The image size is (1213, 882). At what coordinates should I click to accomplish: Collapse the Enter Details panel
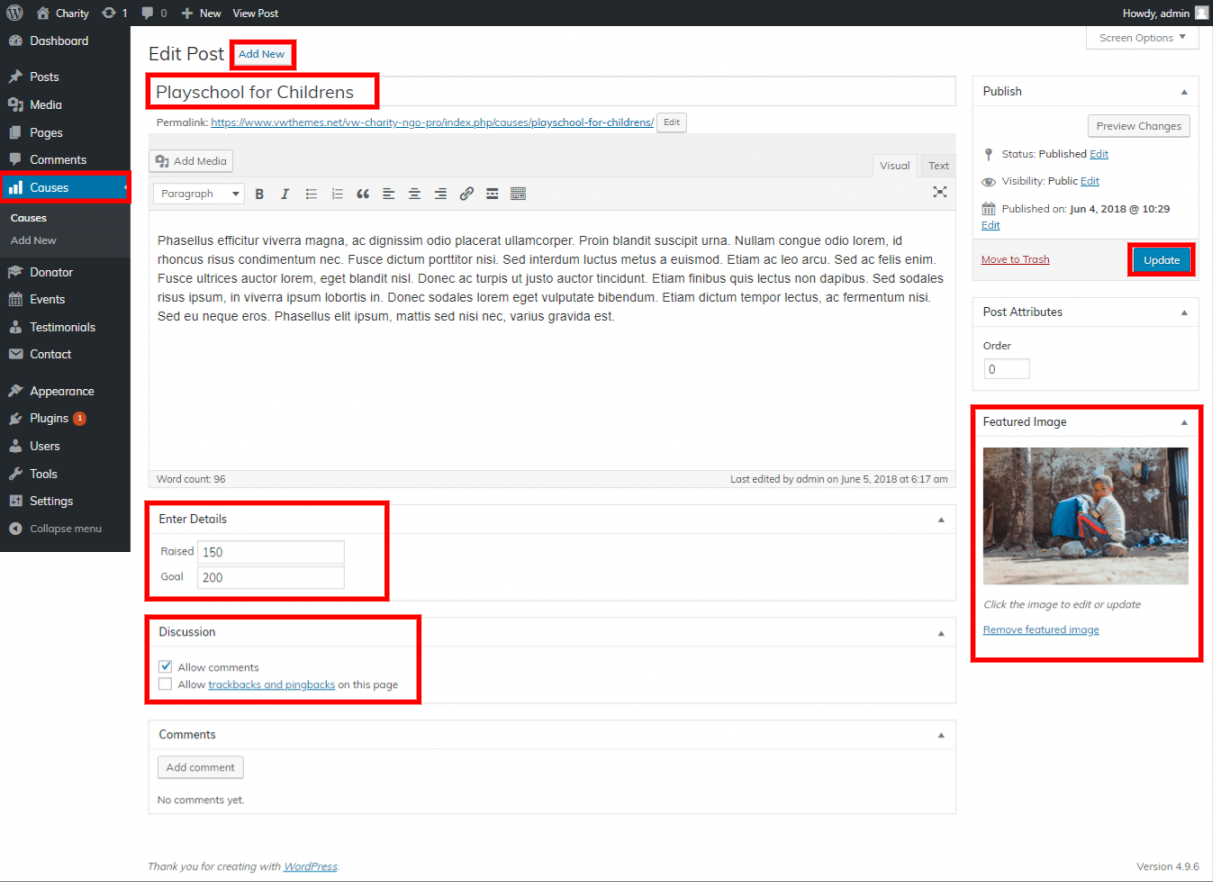tap(940, 520)
